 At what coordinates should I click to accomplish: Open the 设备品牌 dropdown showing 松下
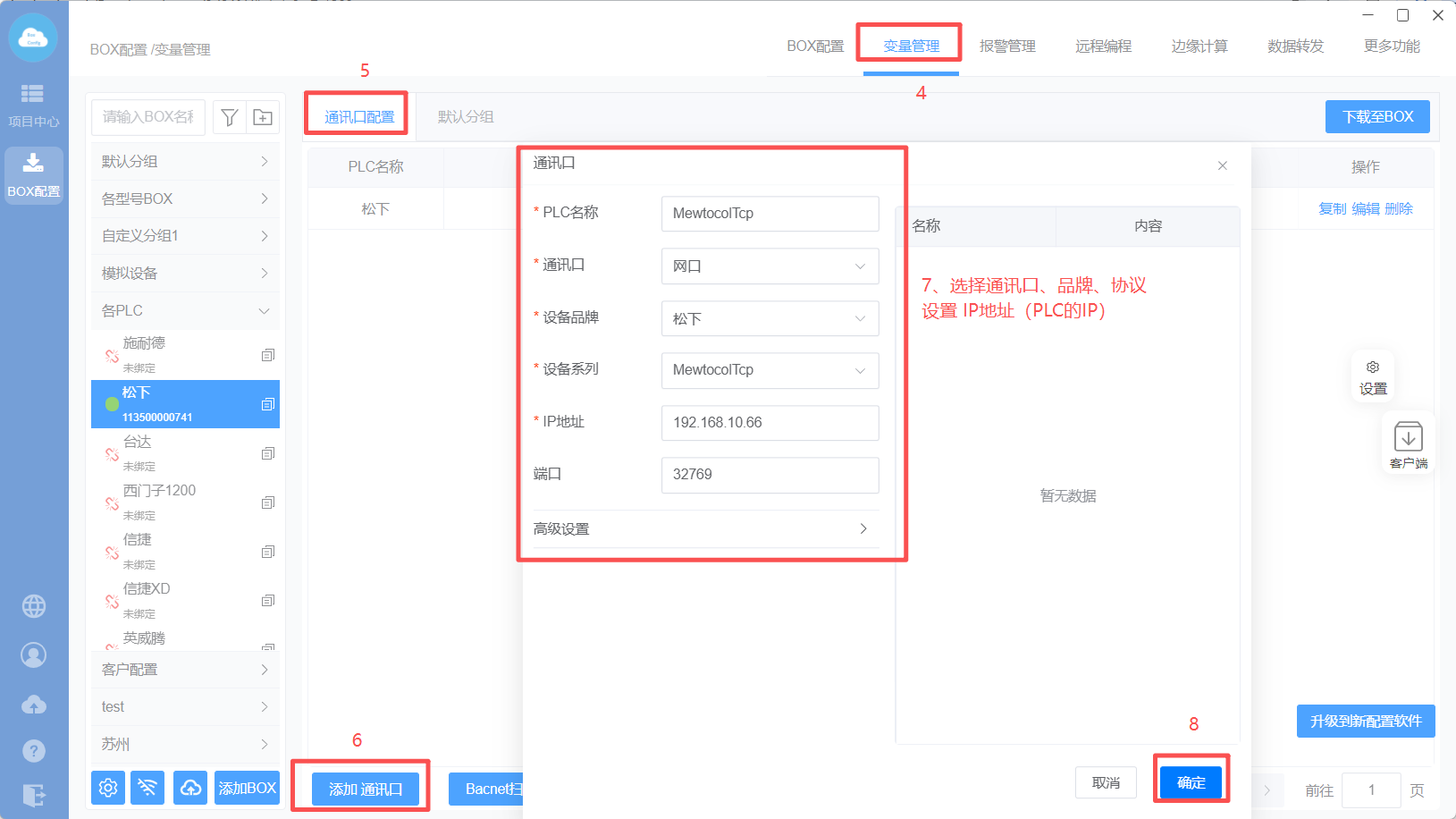coord(770,318)
